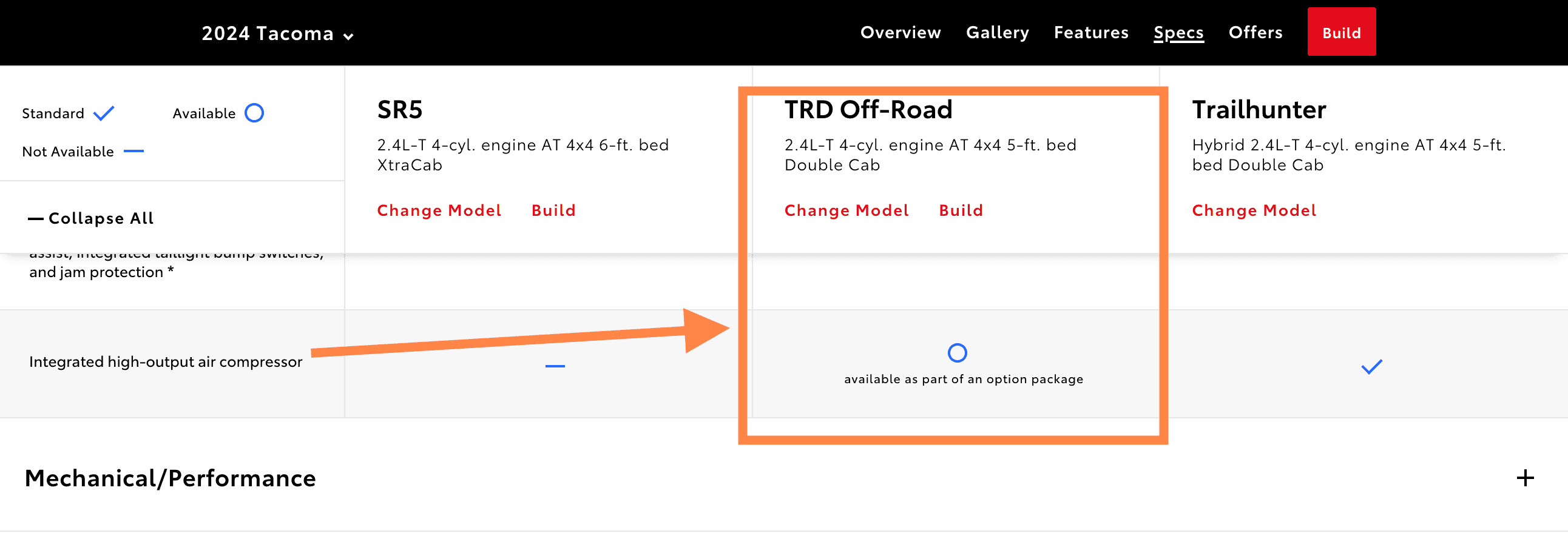Click the red Build button in header
The image size is (1568, 536).
point(1341,32)
